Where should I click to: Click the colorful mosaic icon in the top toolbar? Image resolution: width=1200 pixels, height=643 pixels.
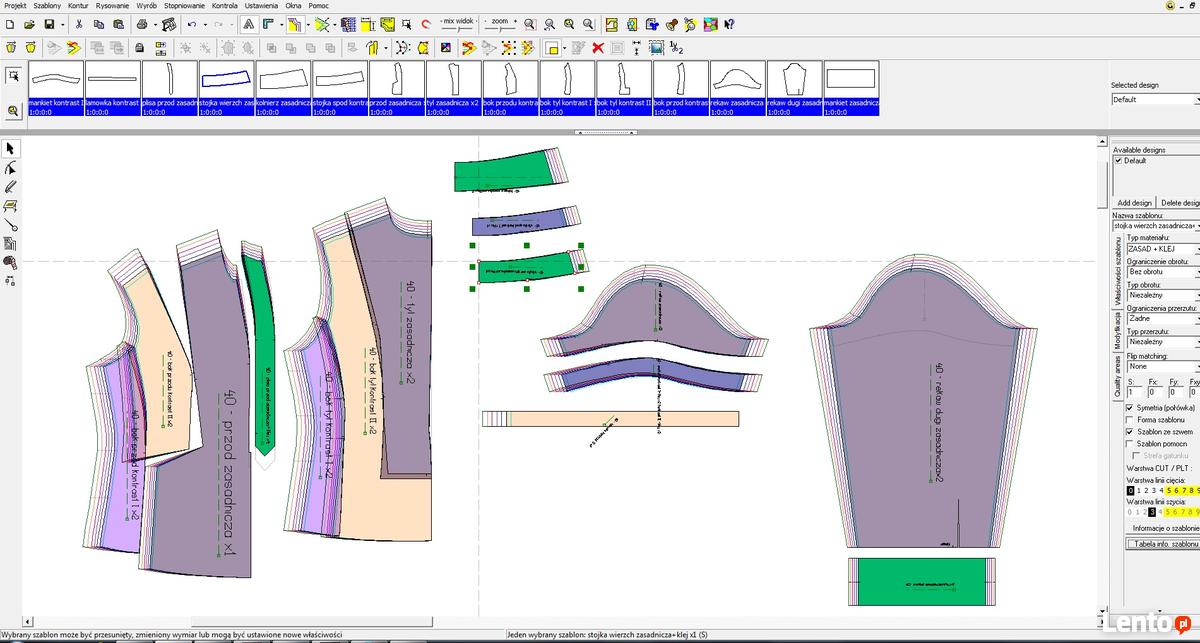[710, 24]
